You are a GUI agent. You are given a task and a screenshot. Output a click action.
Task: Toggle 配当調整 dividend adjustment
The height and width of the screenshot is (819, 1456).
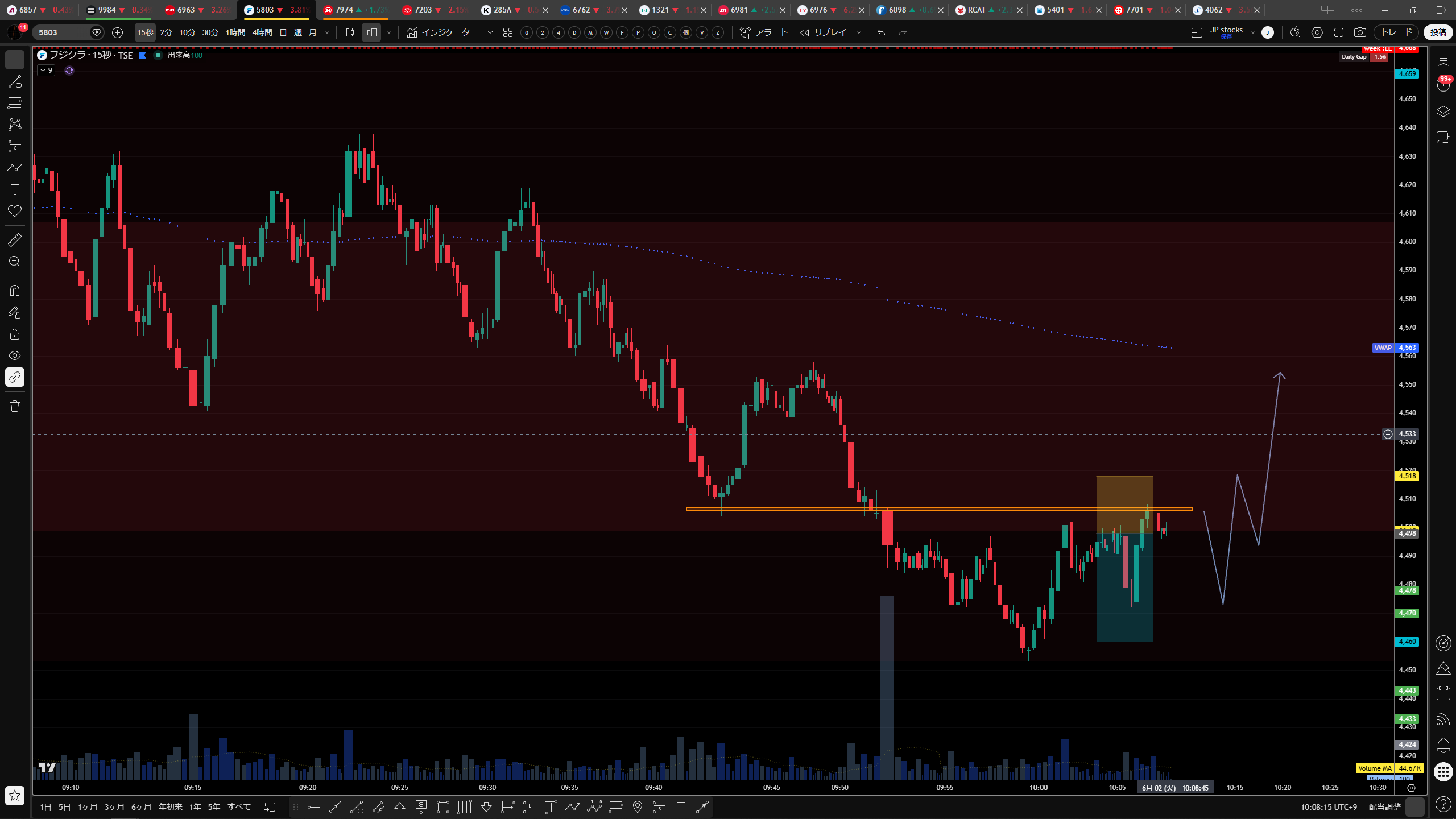click(1384, 806)
